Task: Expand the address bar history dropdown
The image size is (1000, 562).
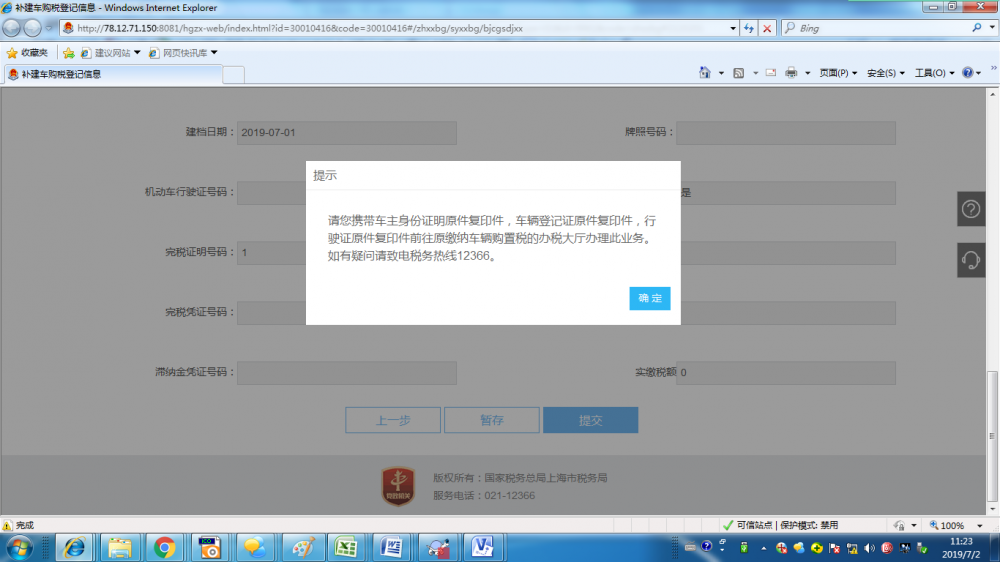Action: point(733,28)
